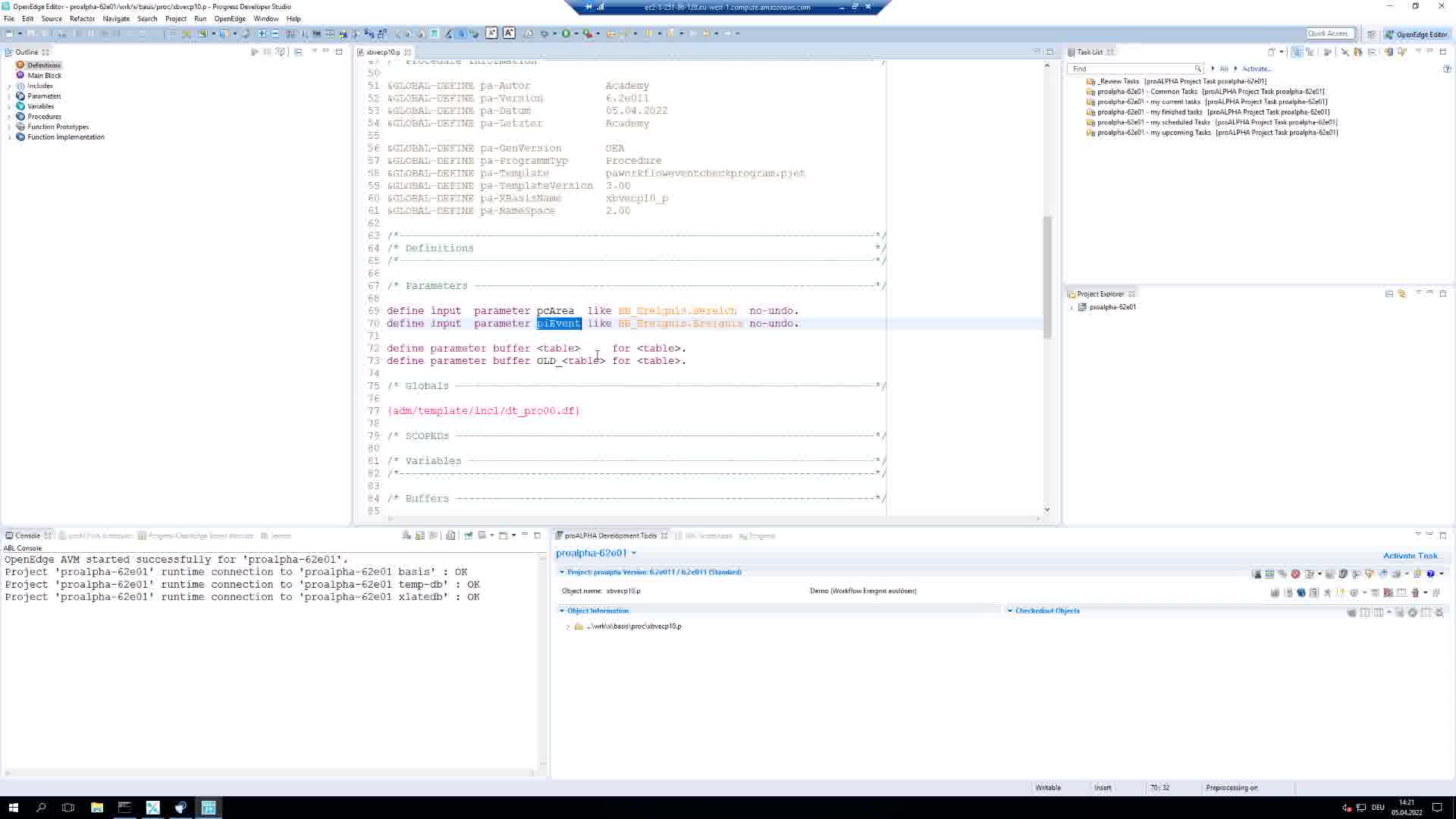Click the All filter in Task List

(x=1223, y=69)
